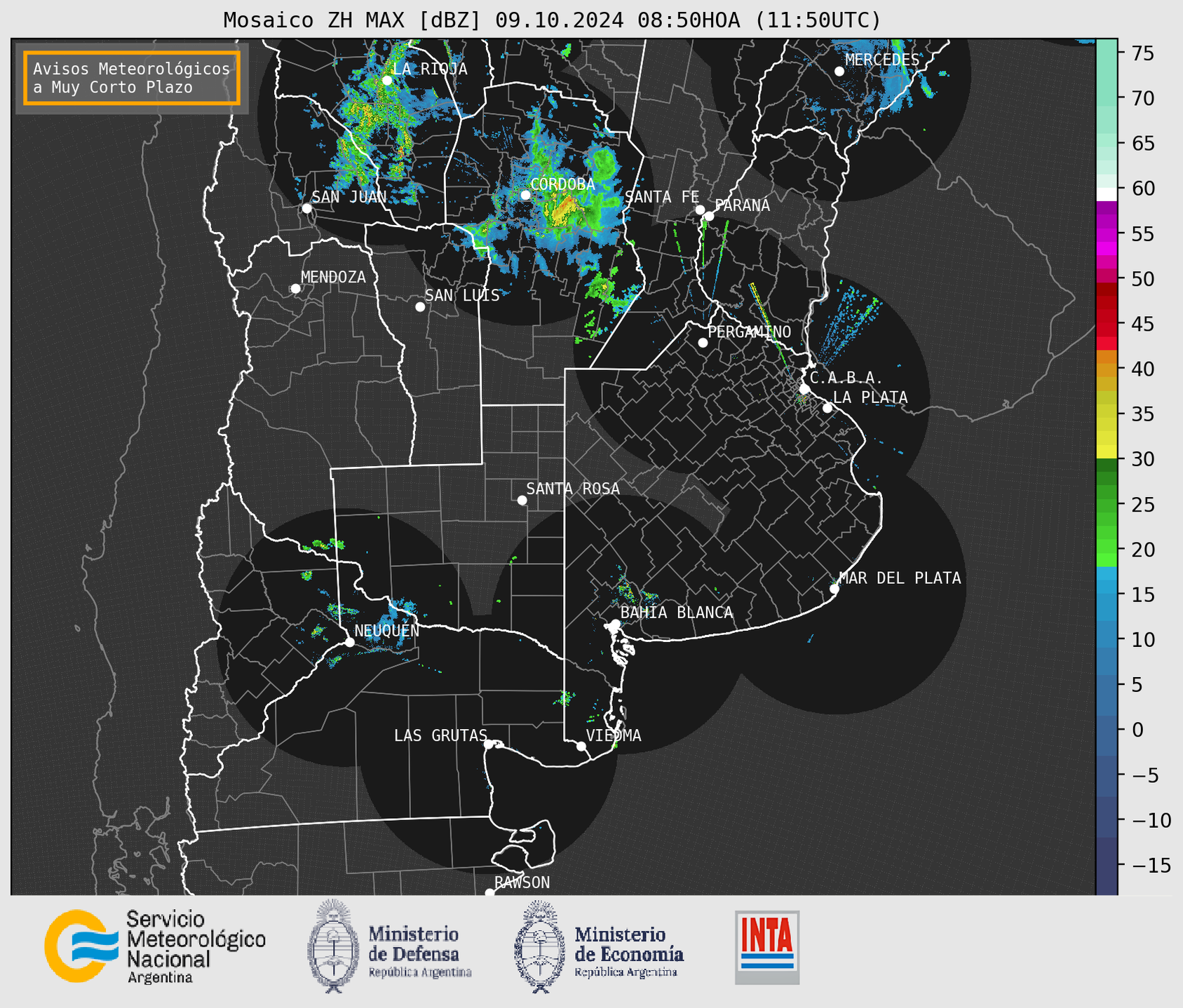Click the INTA logo
This screenshot has height=1008, width=1183.
[767, 947]
